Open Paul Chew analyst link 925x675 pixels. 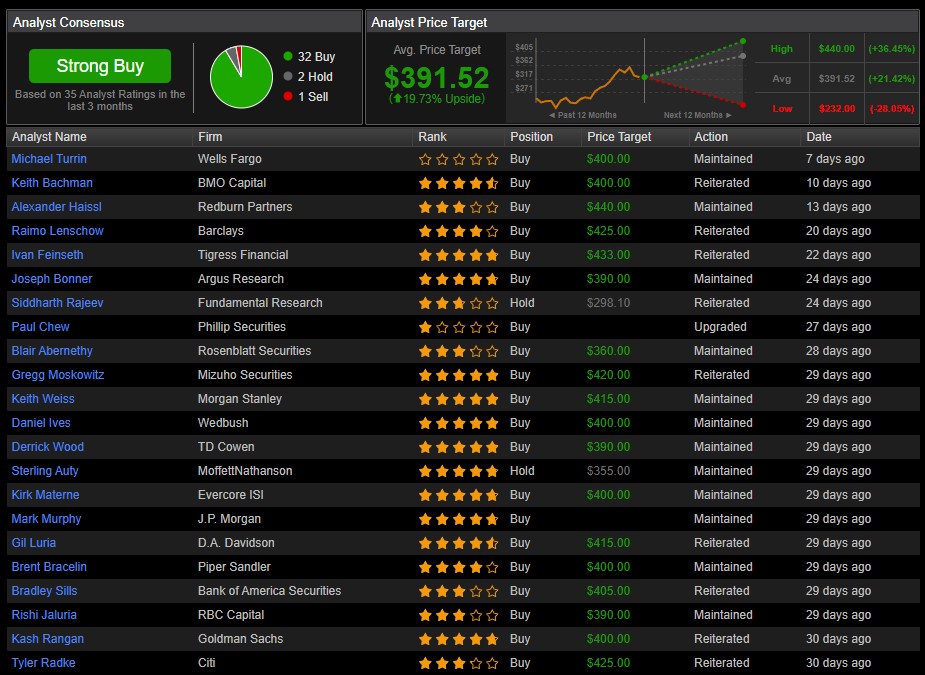click(x=40, y=327)
